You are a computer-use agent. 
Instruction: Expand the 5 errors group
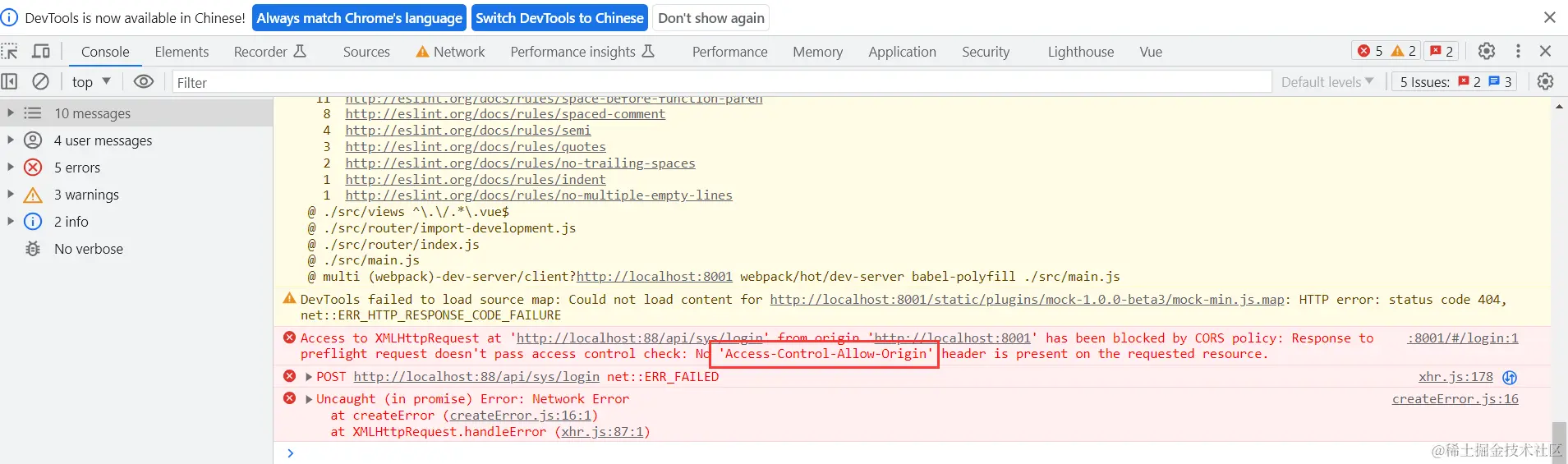(11, 168)
